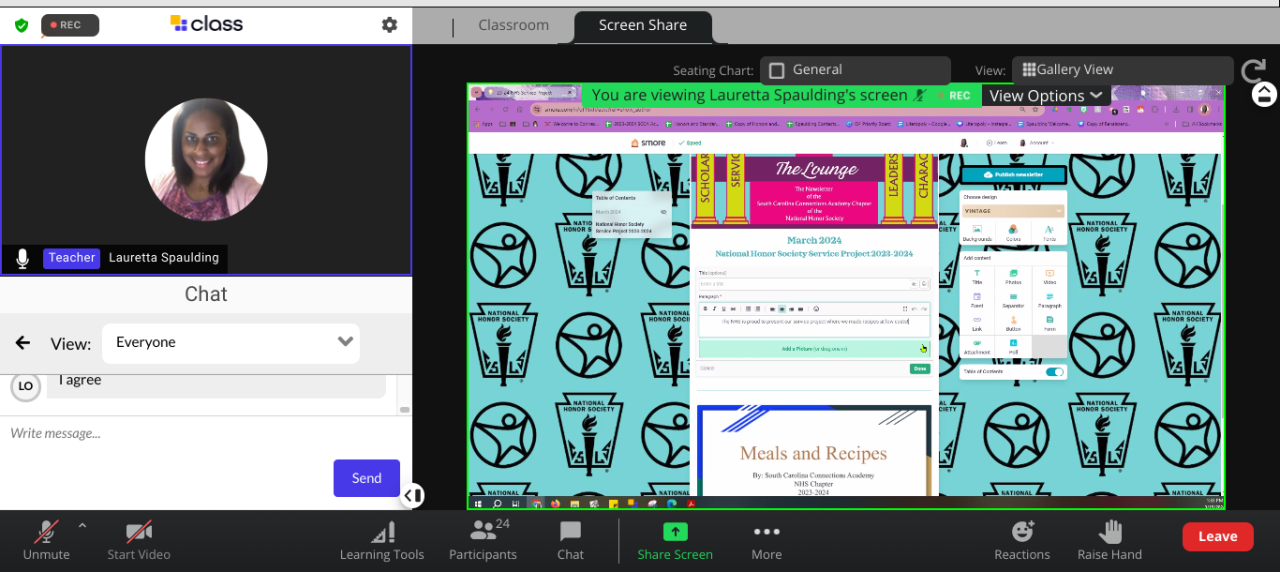Expand audio options caret next to Unmute
Screen dimensions: 1280x572
pos(82,525)
